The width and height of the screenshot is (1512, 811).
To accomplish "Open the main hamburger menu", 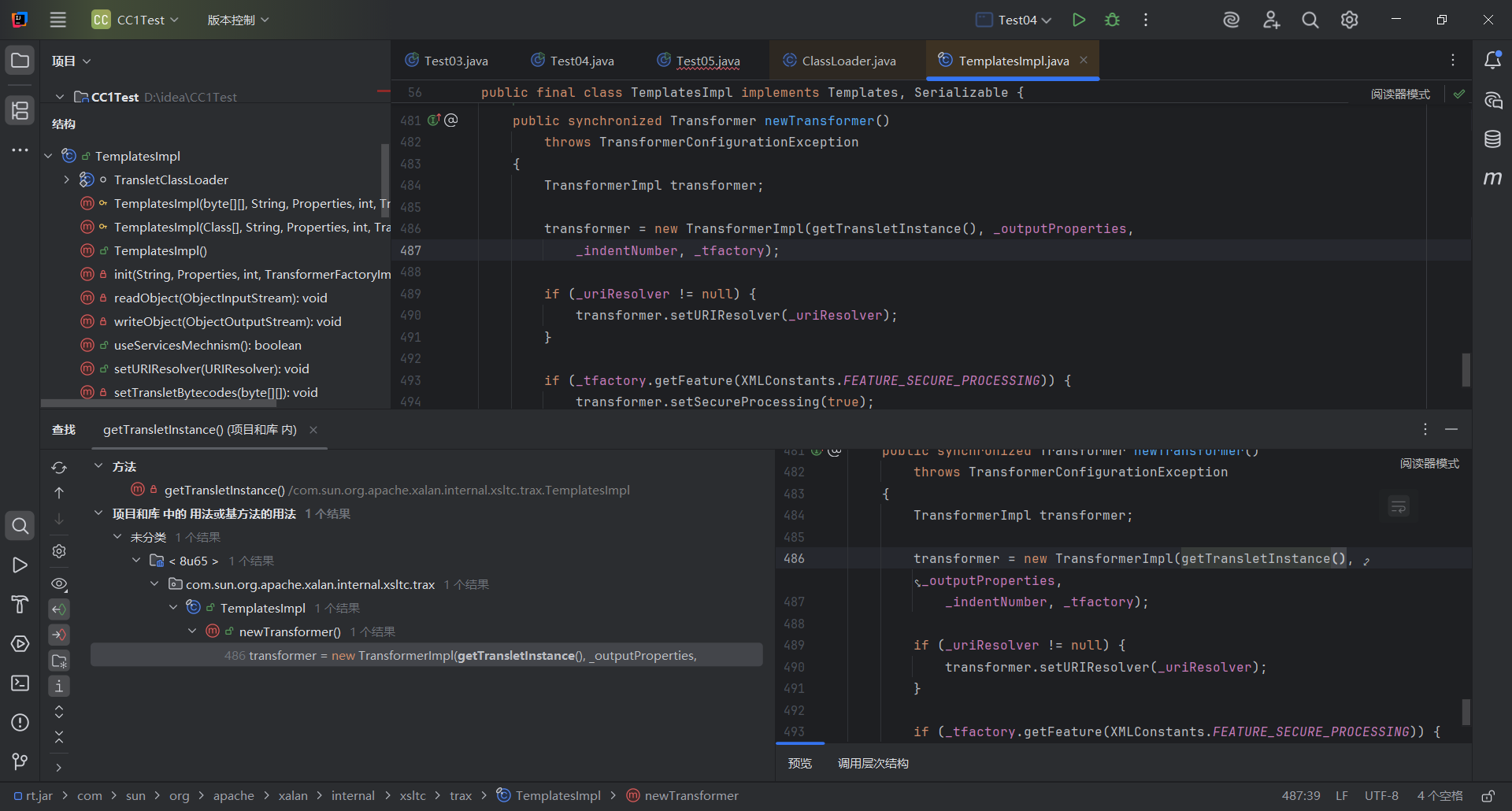I will 58,20.
